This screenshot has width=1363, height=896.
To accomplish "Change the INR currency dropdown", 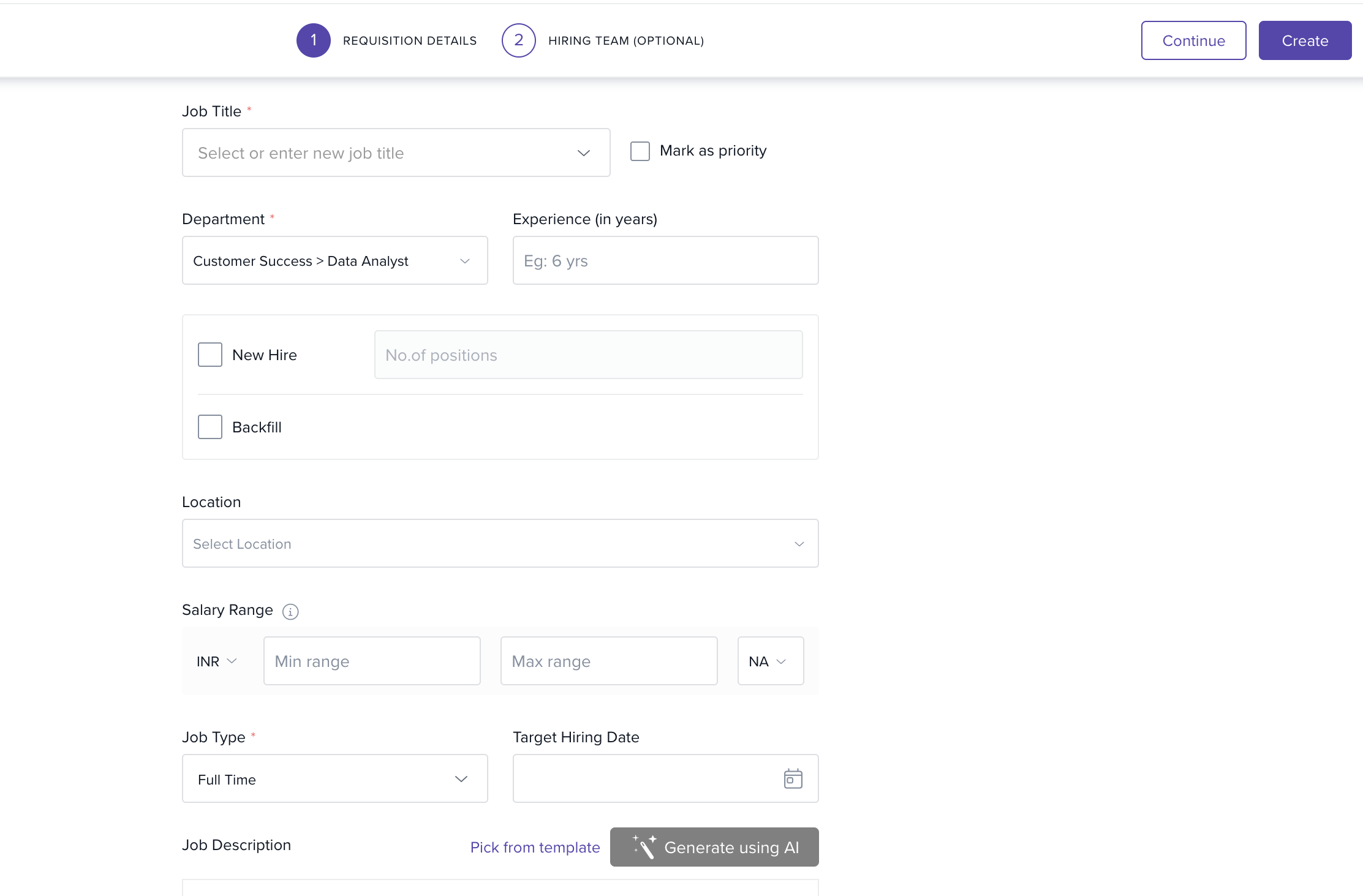I will (216, 661).
